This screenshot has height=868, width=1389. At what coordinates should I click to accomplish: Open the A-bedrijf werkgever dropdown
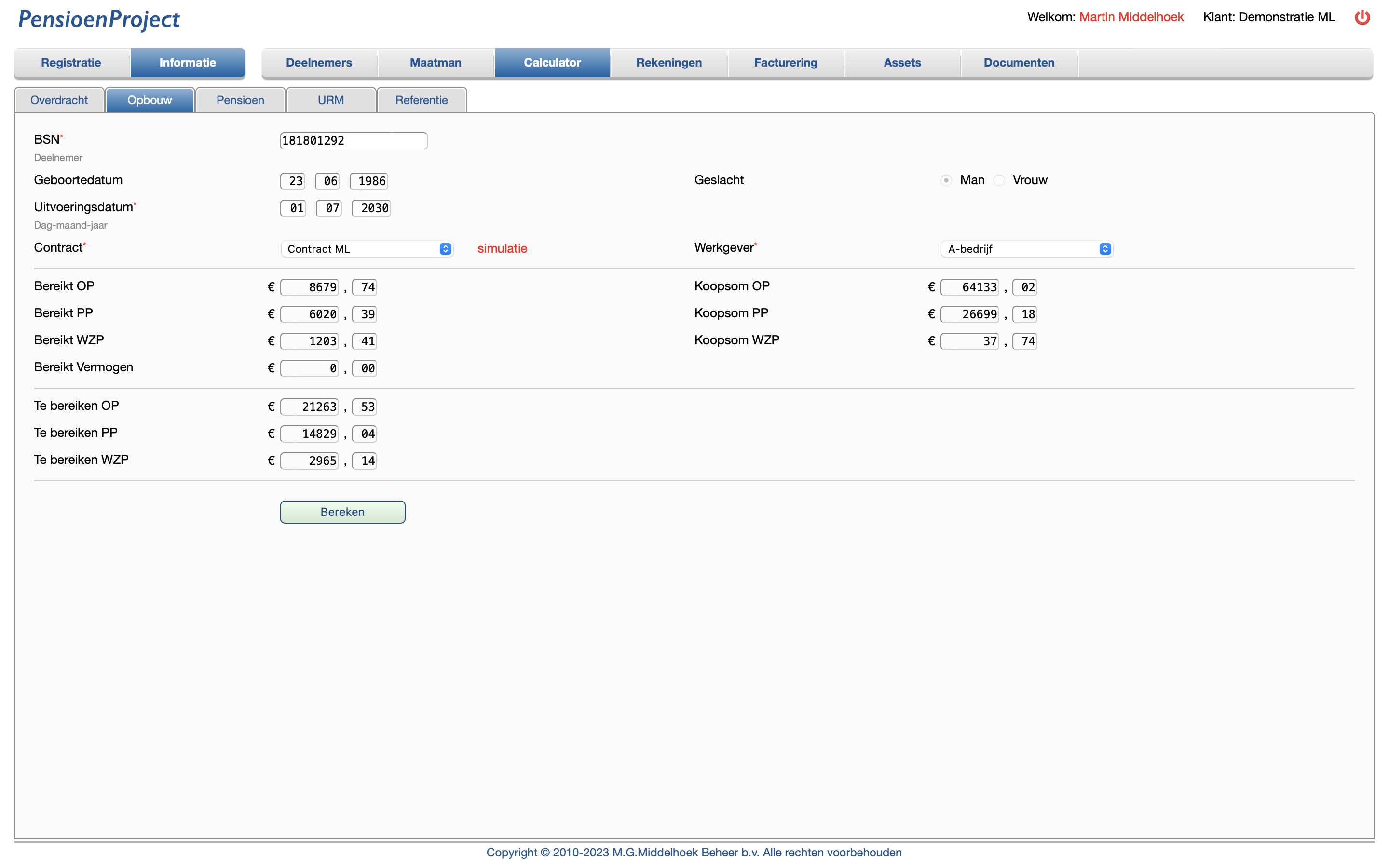coord(1026,248)
